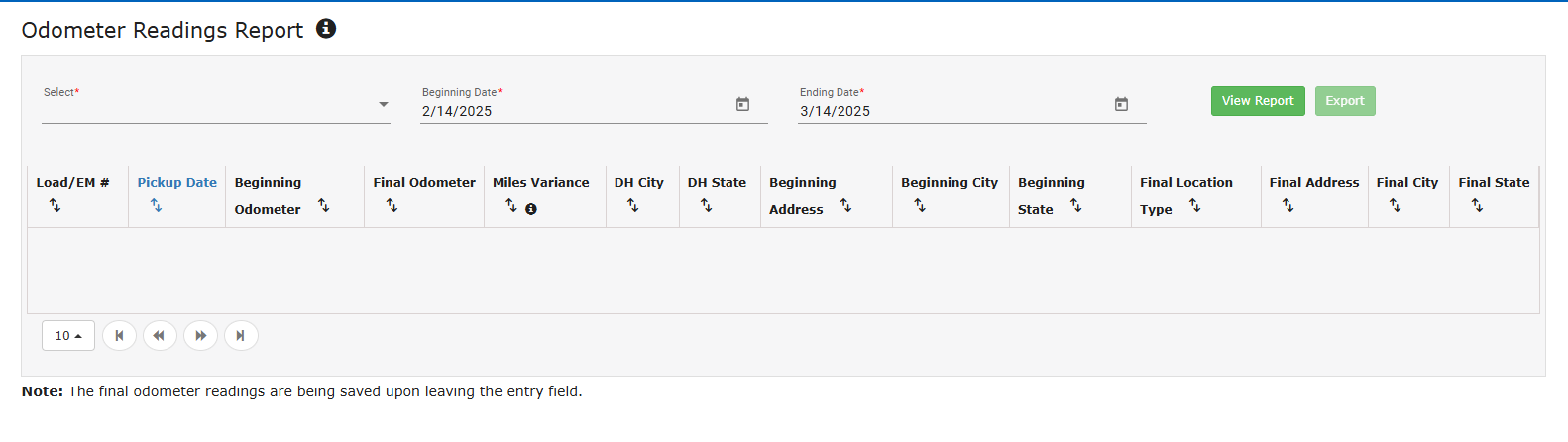Sort the Beginning City column
Image resolution: width=1568 pixels, height=442 pixels.
click(920, 205)
